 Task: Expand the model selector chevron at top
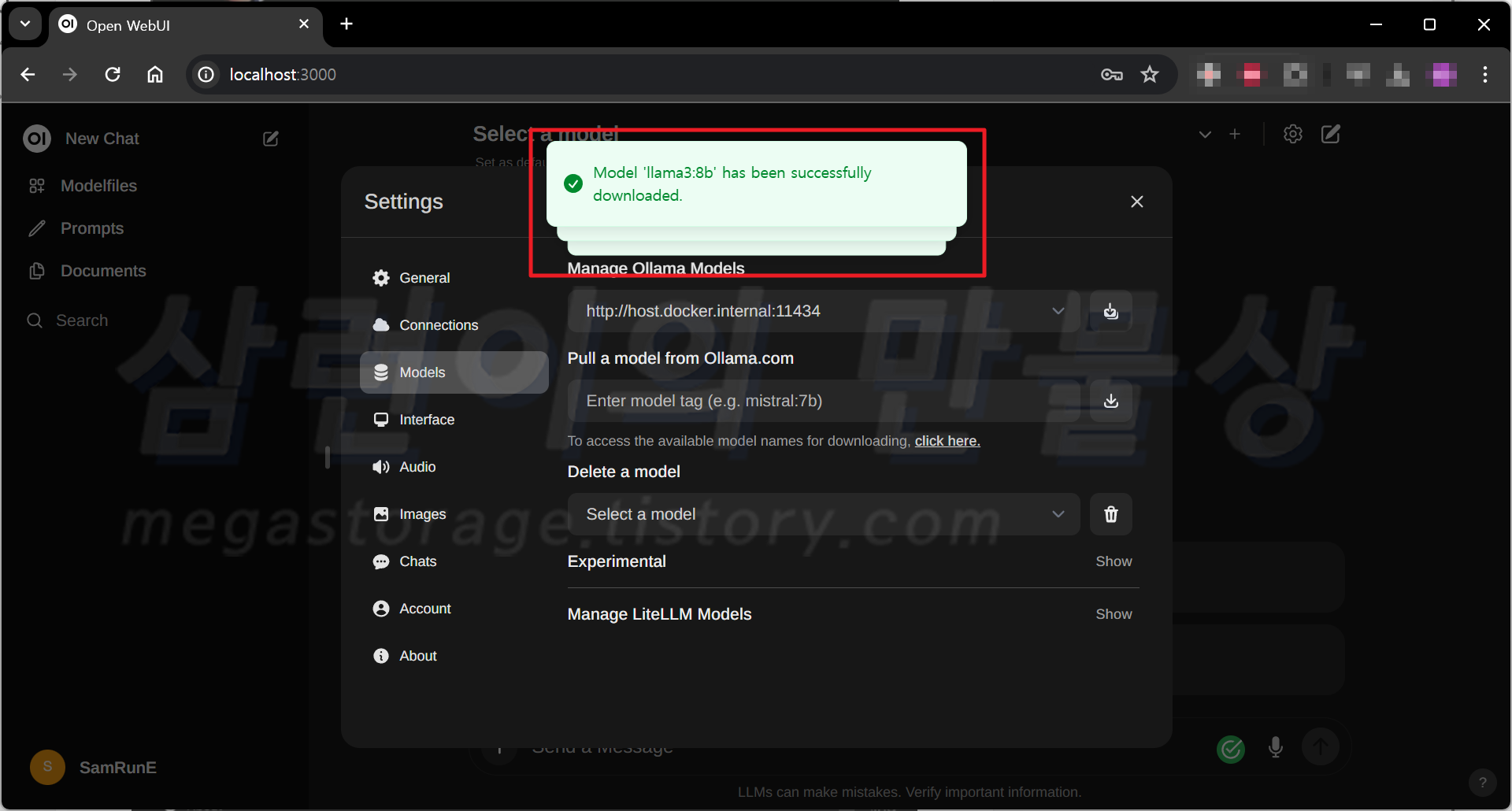pyautogui.click(x=1205, y=135)
